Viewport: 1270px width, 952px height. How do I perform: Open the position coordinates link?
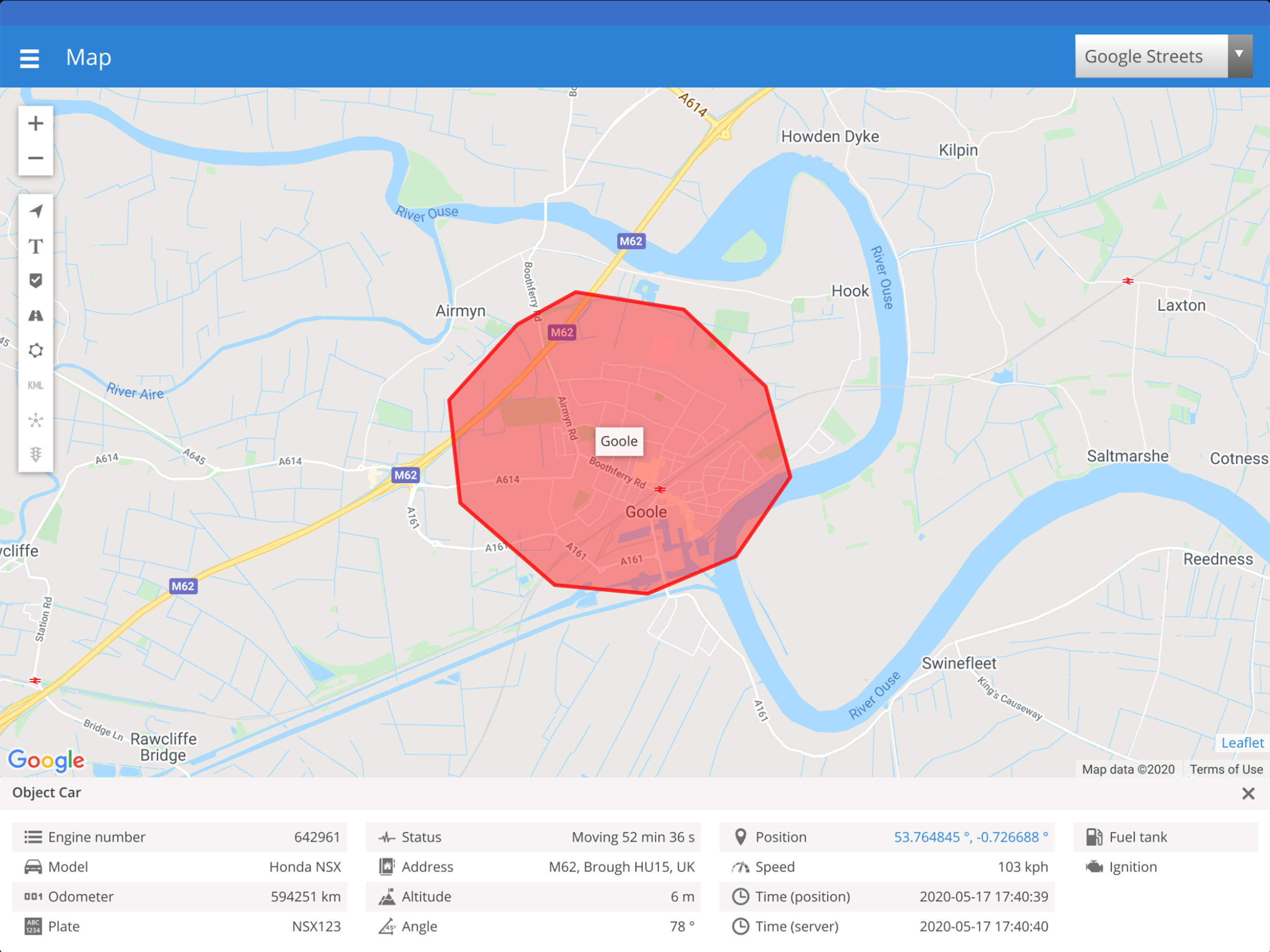971,837
